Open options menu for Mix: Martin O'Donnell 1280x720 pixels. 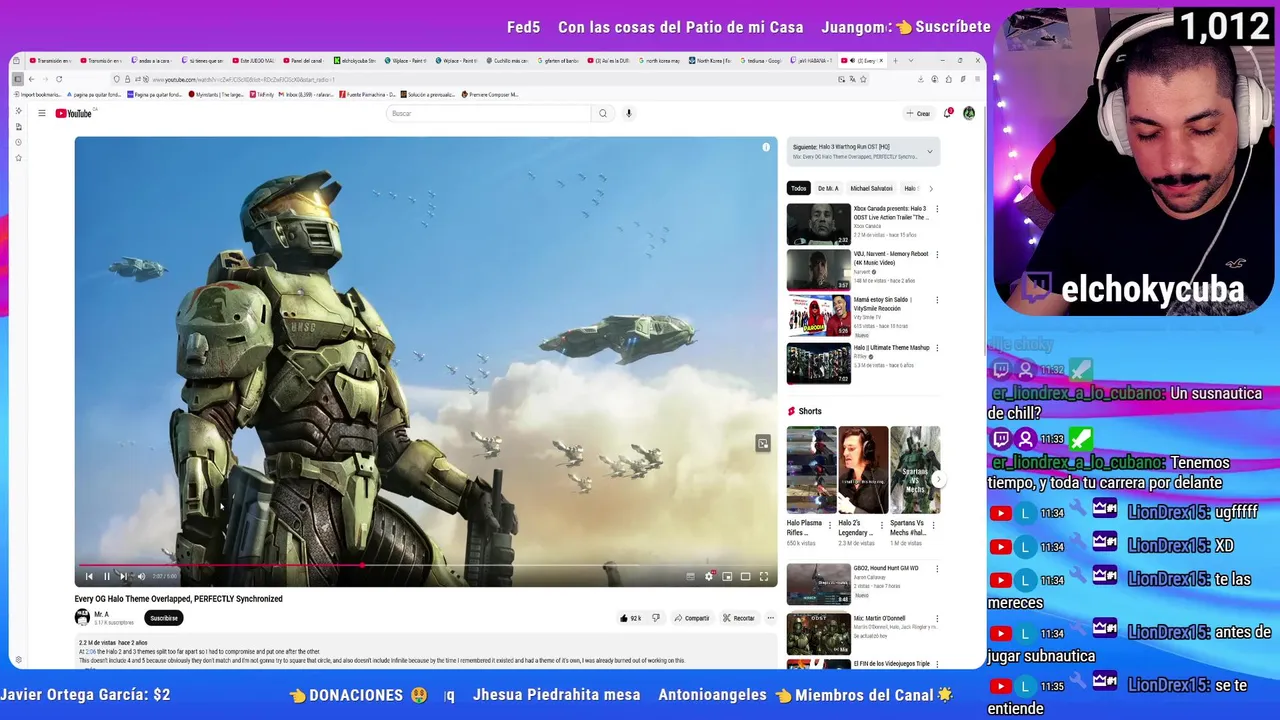tap(937, 618)
